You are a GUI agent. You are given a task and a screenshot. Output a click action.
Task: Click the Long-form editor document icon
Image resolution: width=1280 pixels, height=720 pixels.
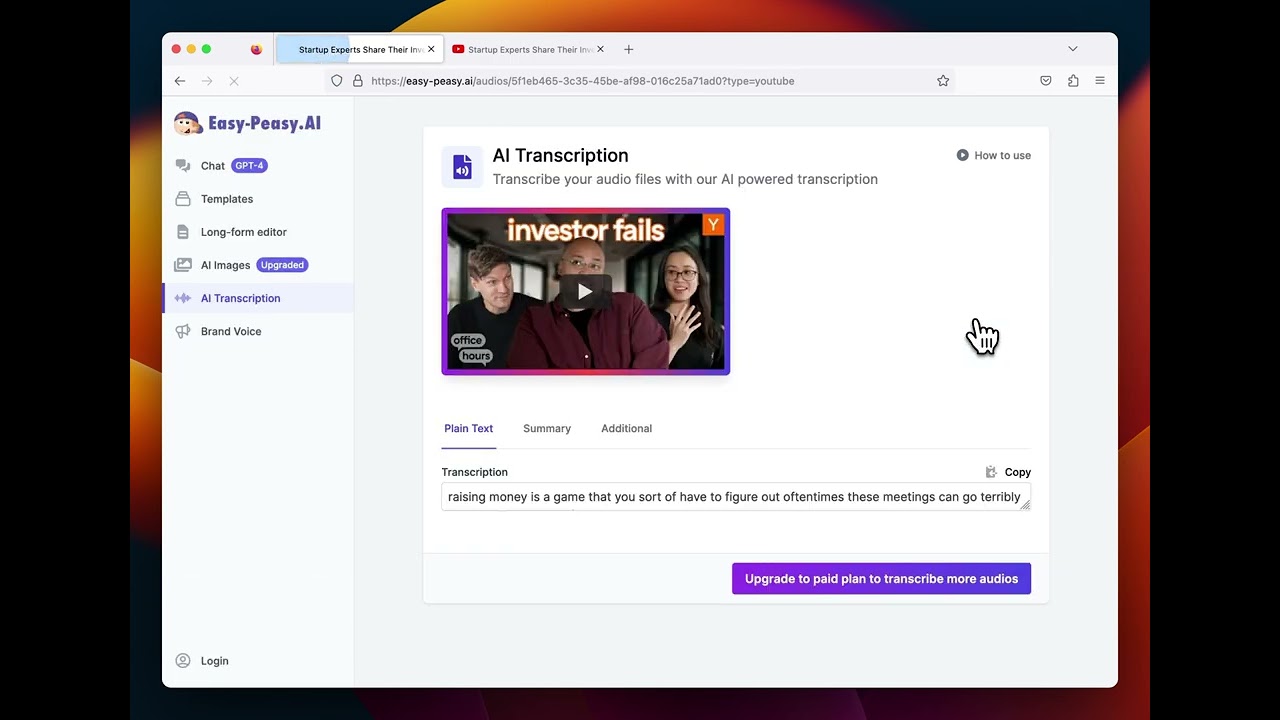pyautogui.click(x=182, y=232)
